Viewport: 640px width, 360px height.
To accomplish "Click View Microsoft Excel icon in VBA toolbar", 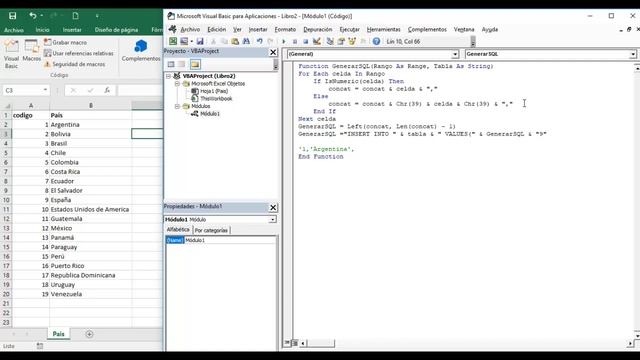I will [173, 41].
